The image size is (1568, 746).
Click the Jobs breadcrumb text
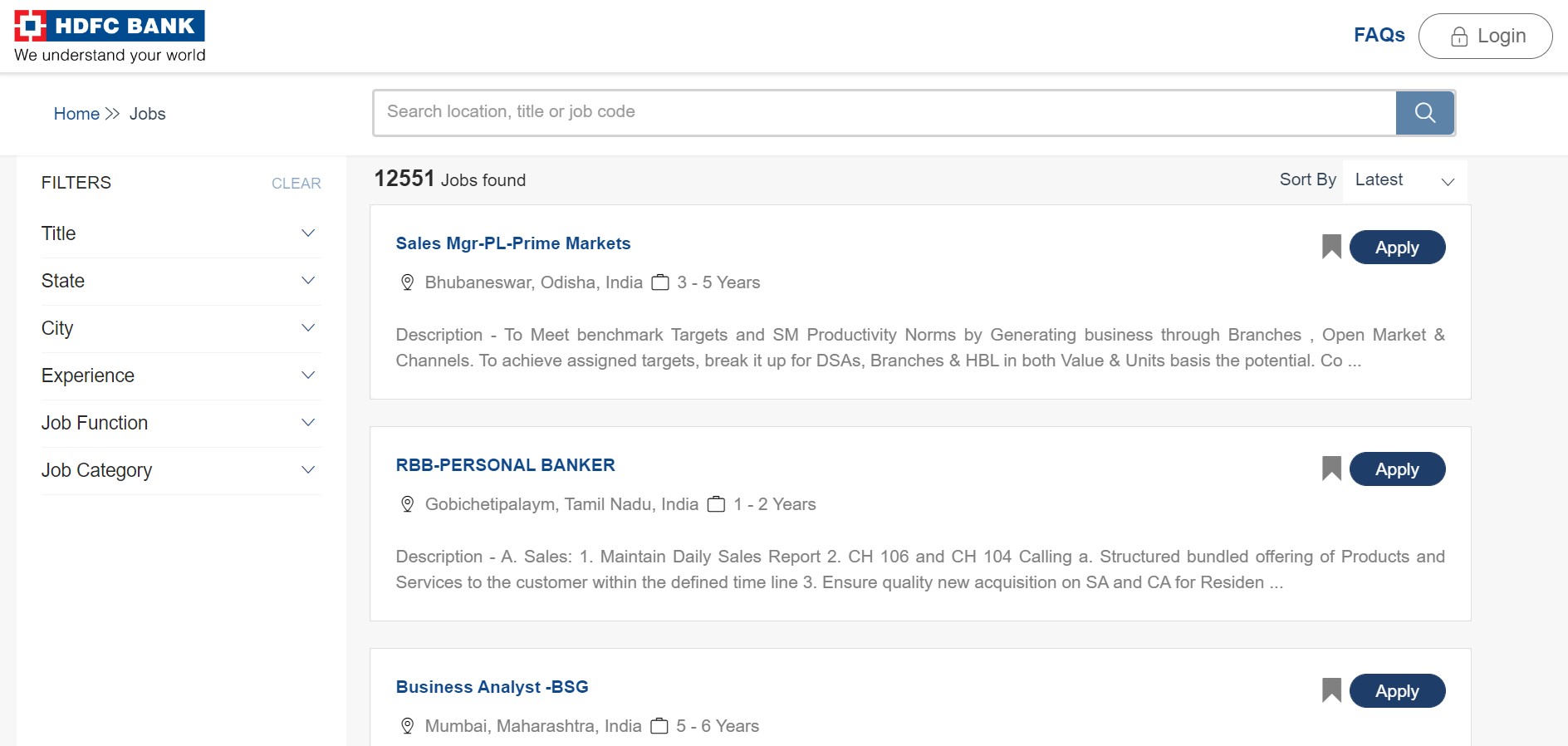pos(148,114)
